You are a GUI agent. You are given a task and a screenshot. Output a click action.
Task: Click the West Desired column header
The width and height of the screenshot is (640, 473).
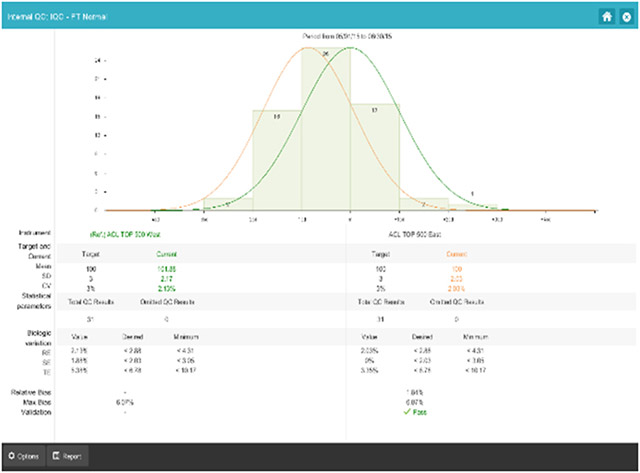point(133,337)
